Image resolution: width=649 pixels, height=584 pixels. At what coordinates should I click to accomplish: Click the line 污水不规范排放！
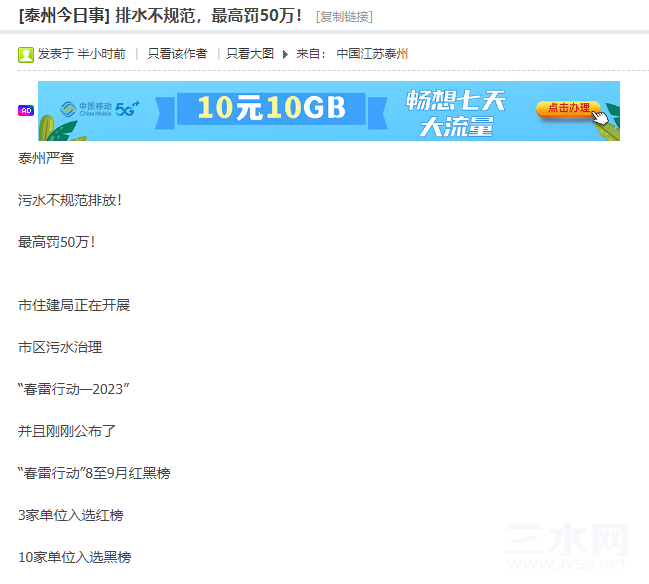click(70, 200)
